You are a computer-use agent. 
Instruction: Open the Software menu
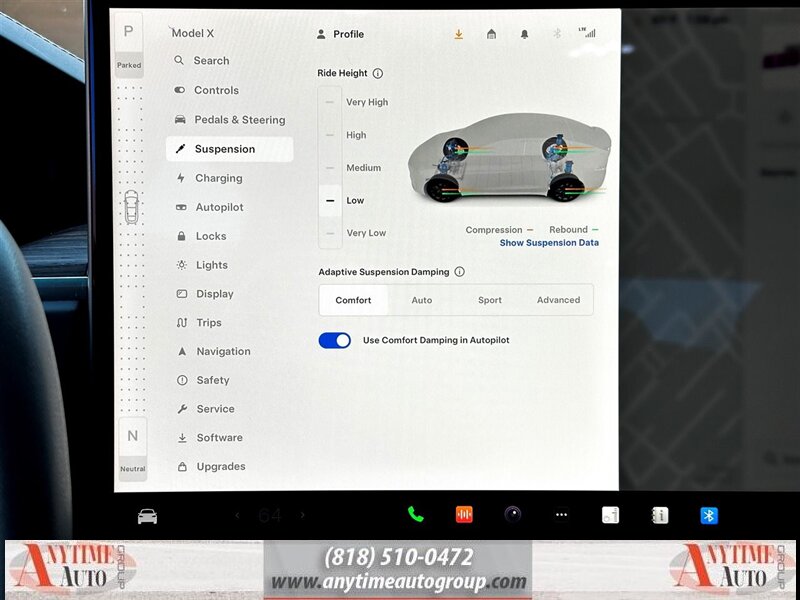[210, 438]
